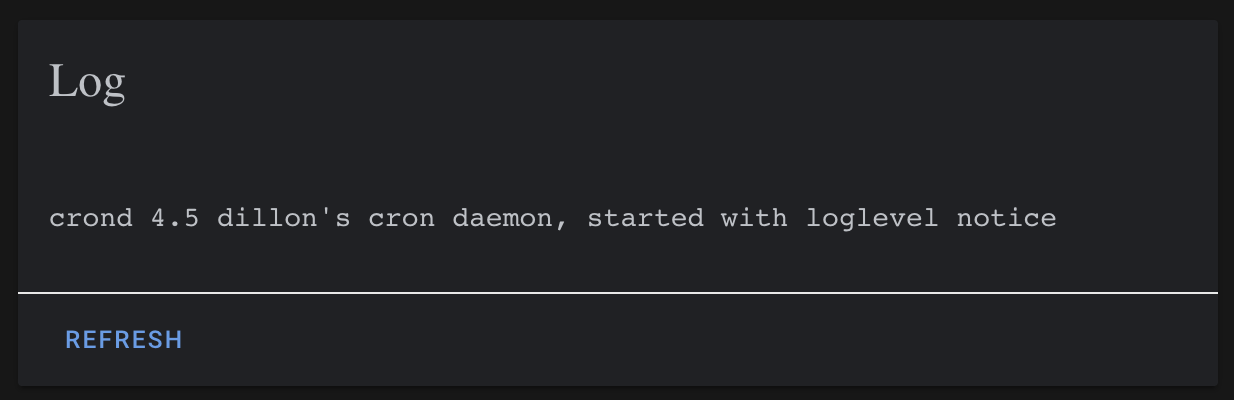This screenshot has height=400, width=1234.
Task: Click the "H" at end of REFRESH
Action: click(174, 340)
